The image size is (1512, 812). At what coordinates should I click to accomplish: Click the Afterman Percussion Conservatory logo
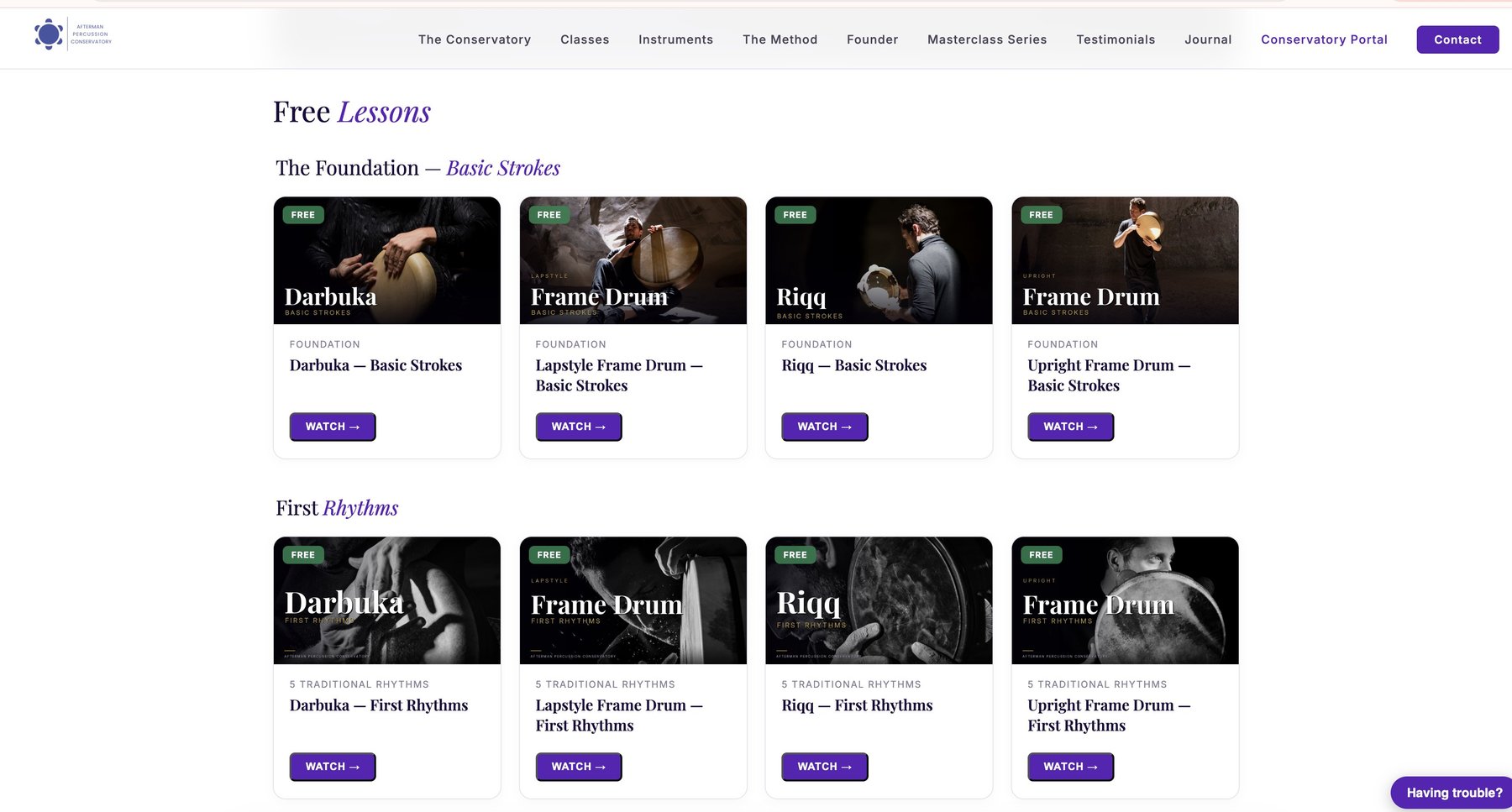pyautogui.click(x=73, y=34)
